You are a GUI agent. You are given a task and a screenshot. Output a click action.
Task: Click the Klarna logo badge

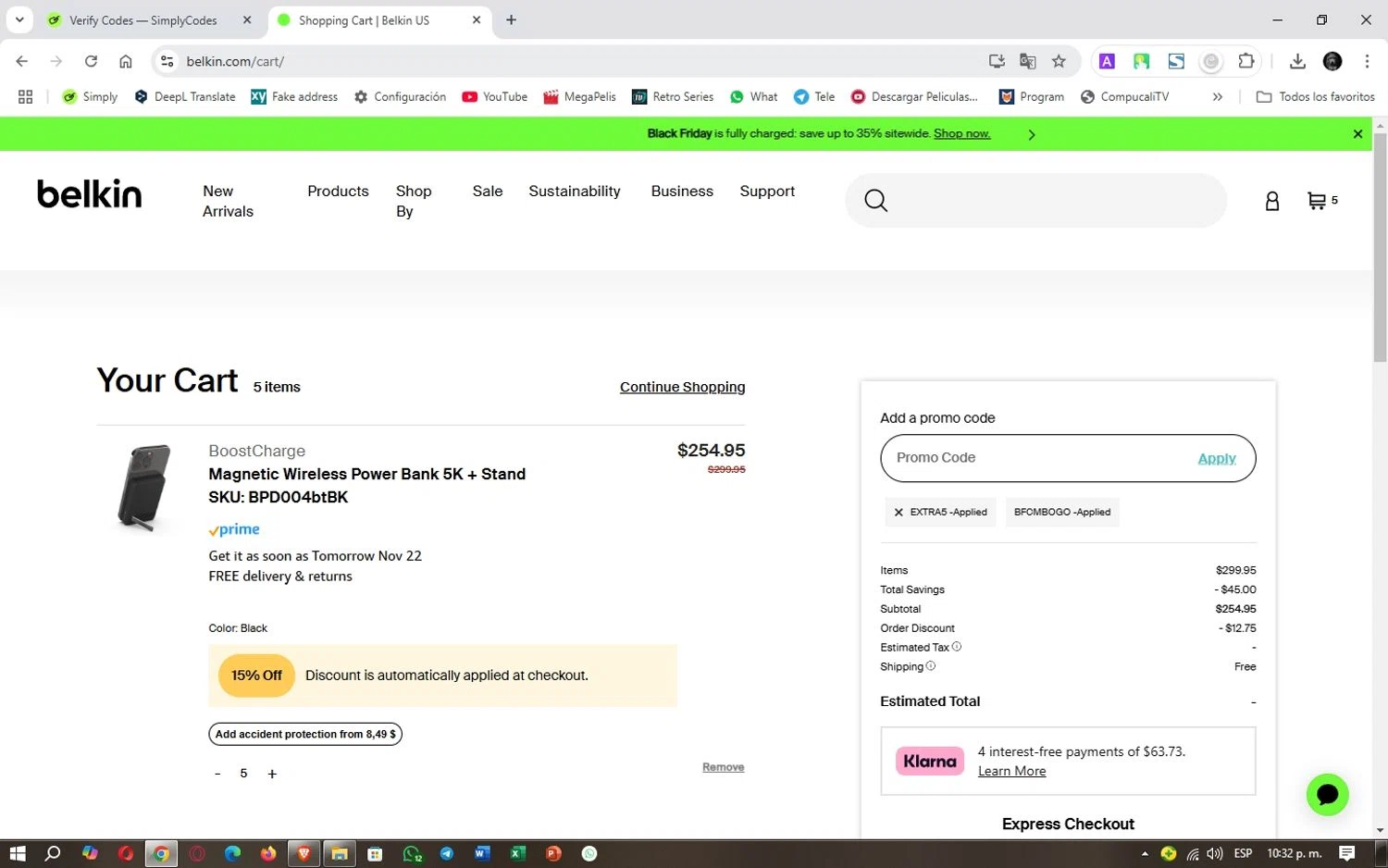click(x=929, y=761)
